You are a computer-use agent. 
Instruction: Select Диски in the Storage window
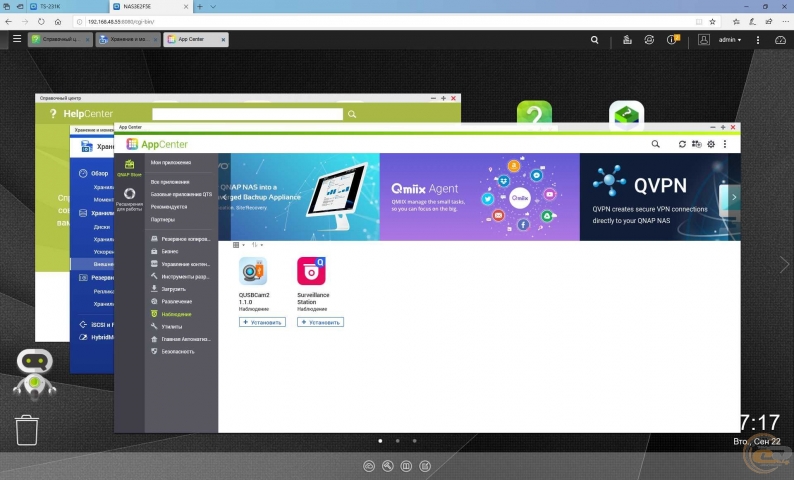pos(101,227)
